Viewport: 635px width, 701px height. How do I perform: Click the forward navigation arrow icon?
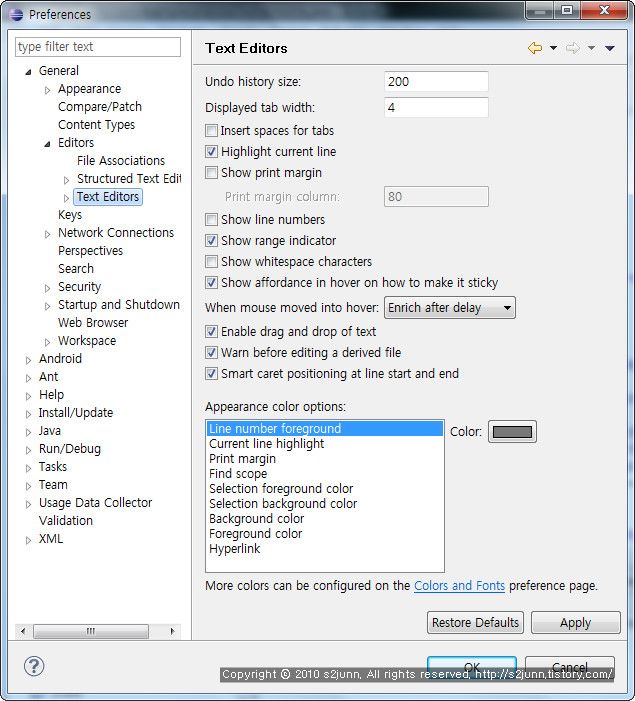tap(573, 48)
